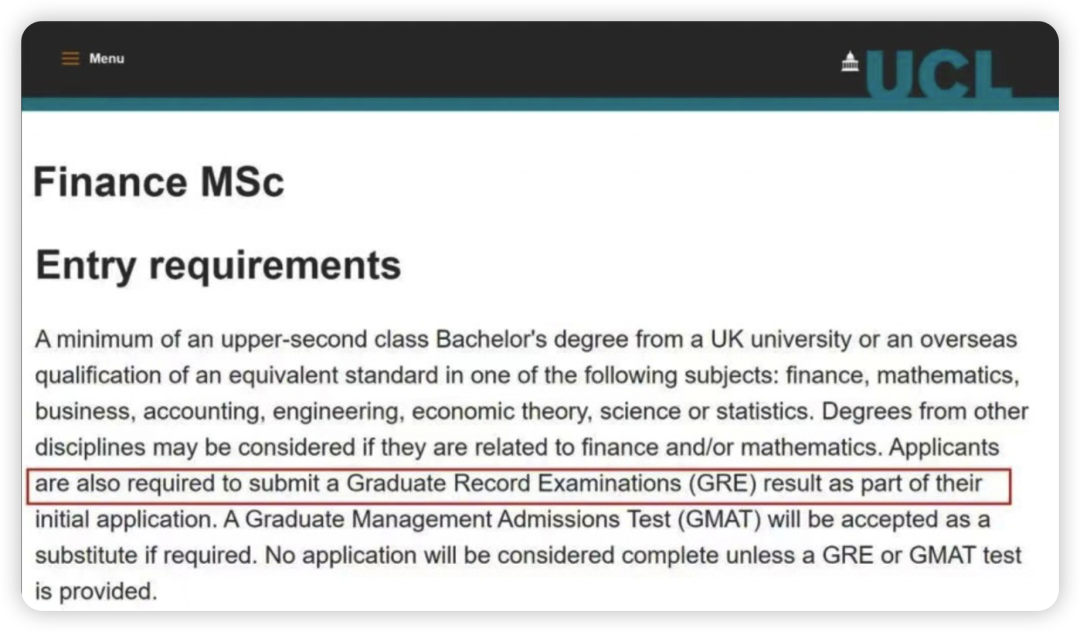
Task: Click the Entry requirements heading
Action: click(x=218, y=266)
